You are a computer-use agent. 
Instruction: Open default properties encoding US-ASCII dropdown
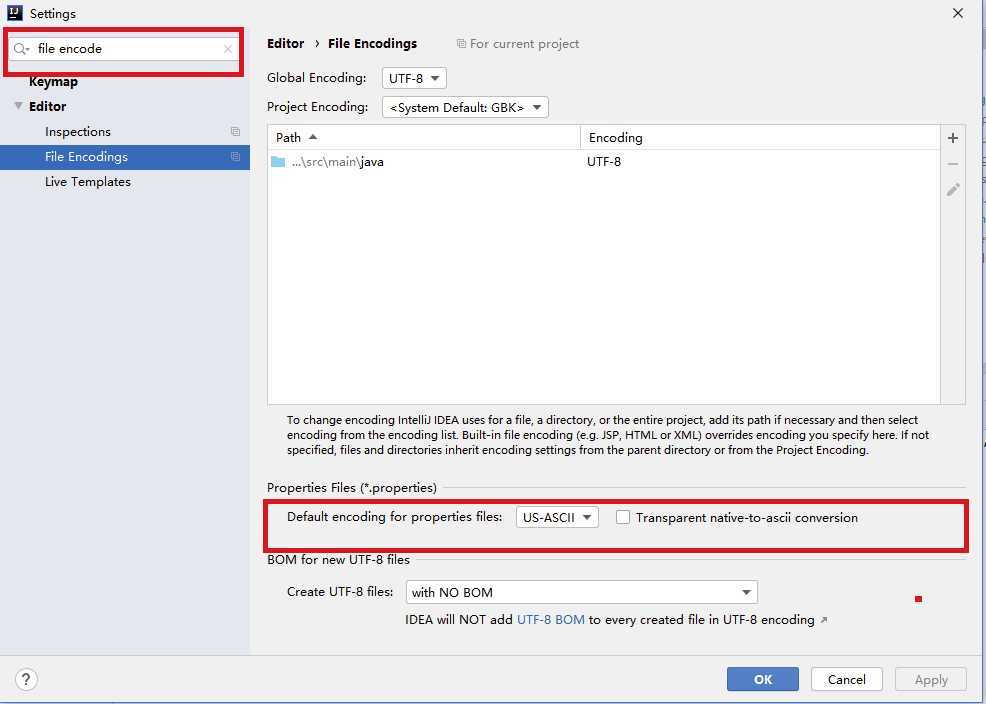coord(557,517)
